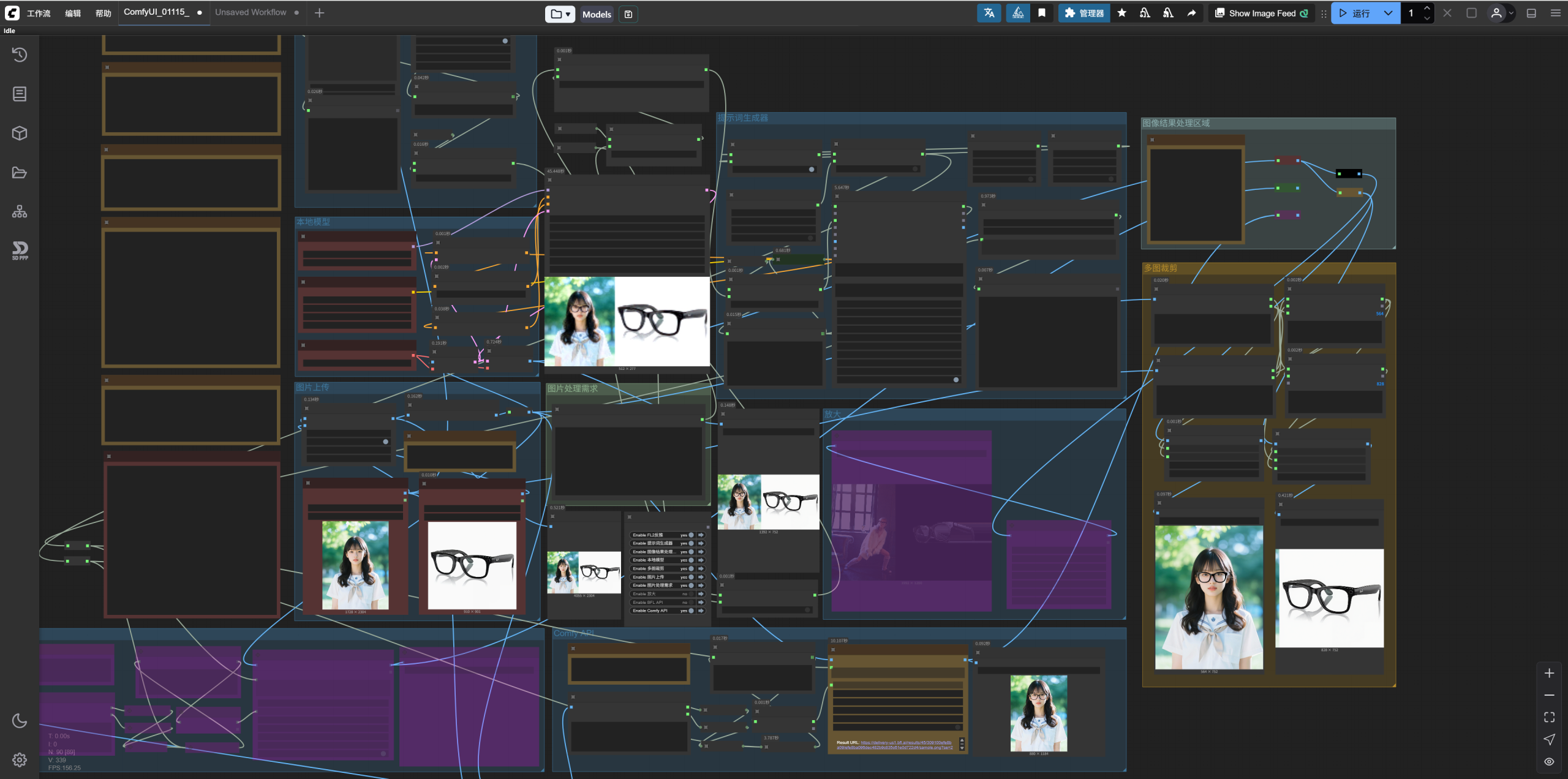
Task: Open the SD PPP sidebar panel
Action: coord(20,250)
